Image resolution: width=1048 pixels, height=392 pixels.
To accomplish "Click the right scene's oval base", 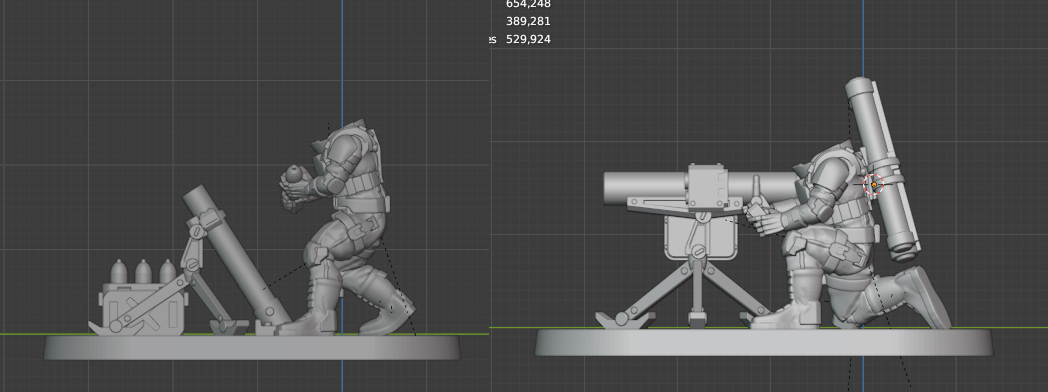I will (764, 341).
